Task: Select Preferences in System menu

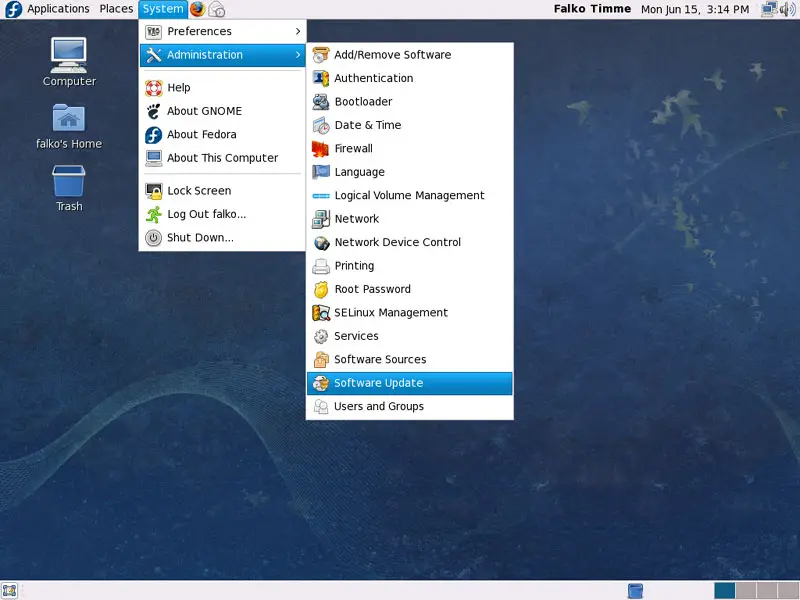Action: pyautogui.click(x=223, y=31)
